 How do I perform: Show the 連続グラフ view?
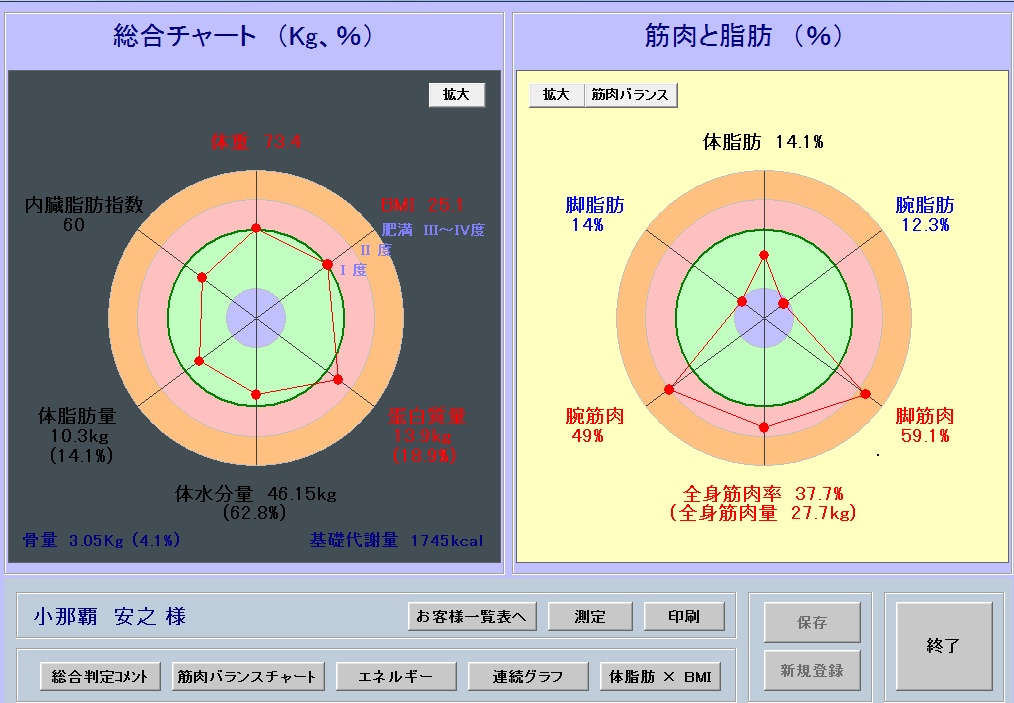click(528, 677)
